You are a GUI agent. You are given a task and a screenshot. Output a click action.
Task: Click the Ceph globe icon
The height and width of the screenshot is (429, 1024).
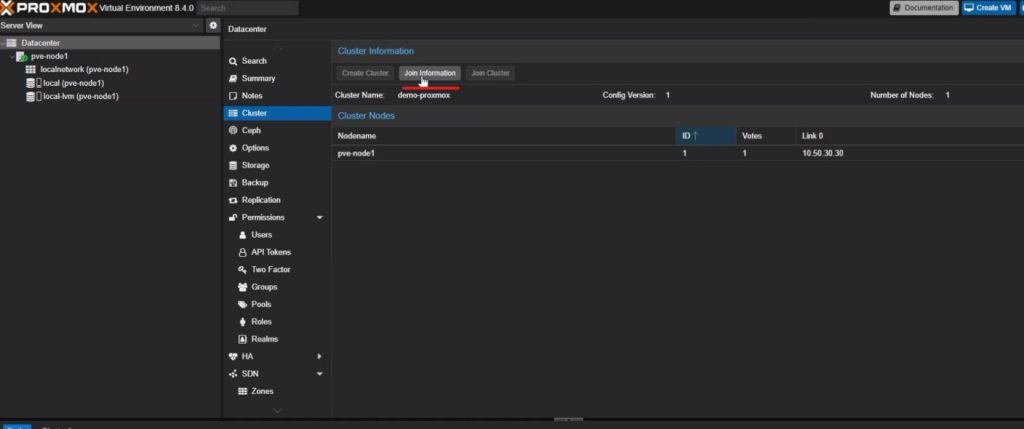coord(233,131)
